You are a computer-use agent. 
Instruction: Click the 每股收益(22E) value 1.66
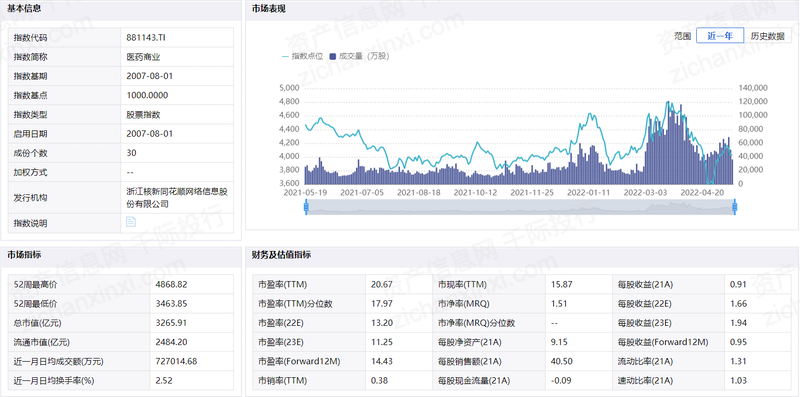click(x=738, y=304)
